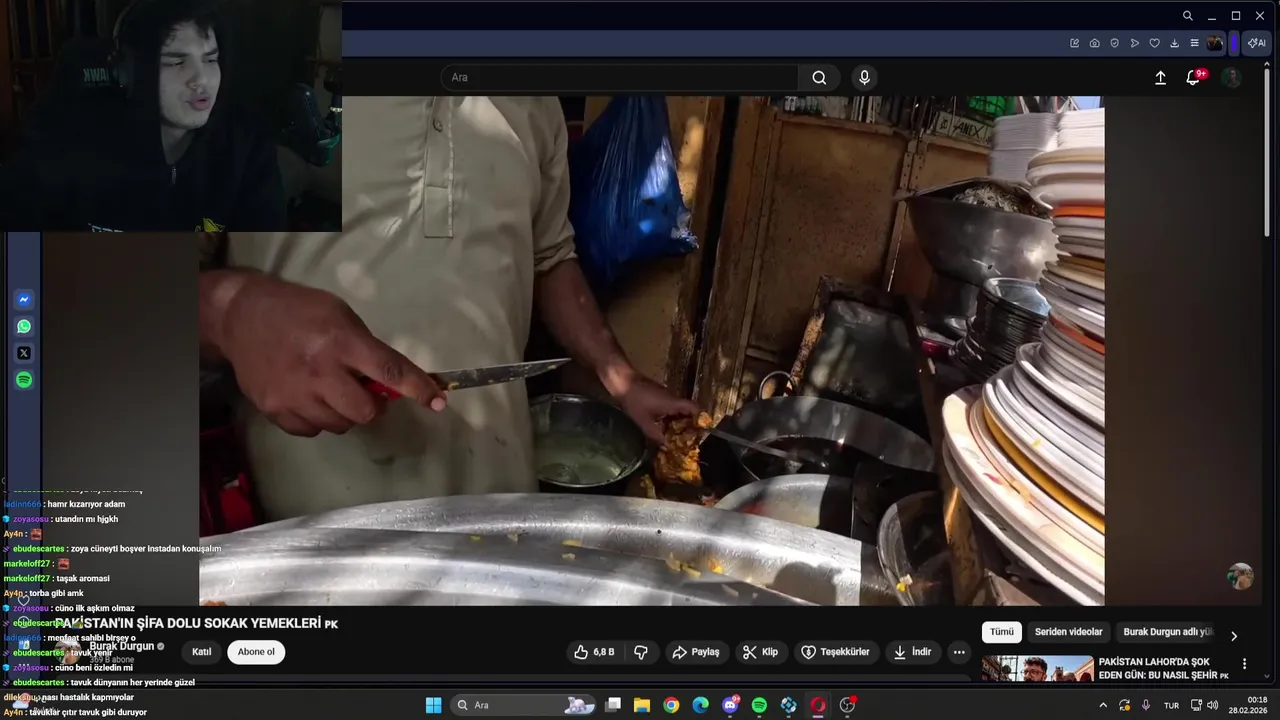The width and height of the screenshot is (1280, 720).
Task: Expand hidden system tray icons chevron
Action: tap(1103, 705)
